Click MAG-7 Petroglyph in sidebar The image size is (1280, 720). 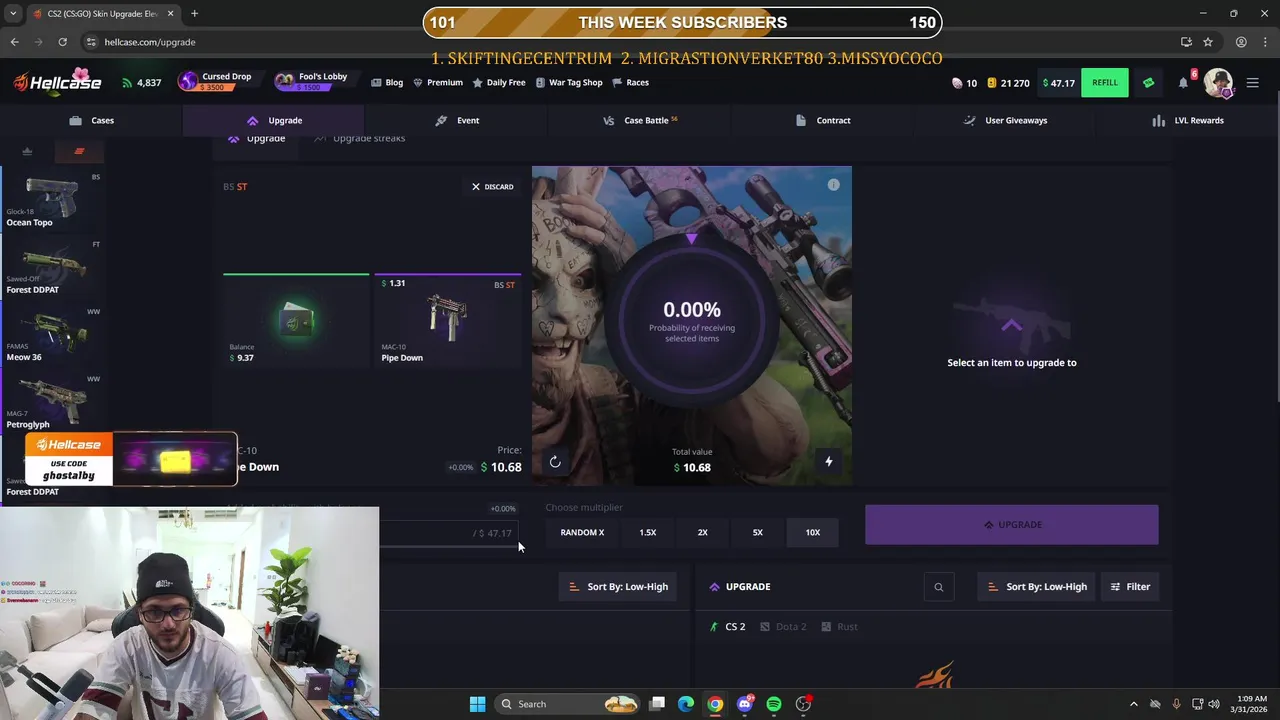[53, 402]
